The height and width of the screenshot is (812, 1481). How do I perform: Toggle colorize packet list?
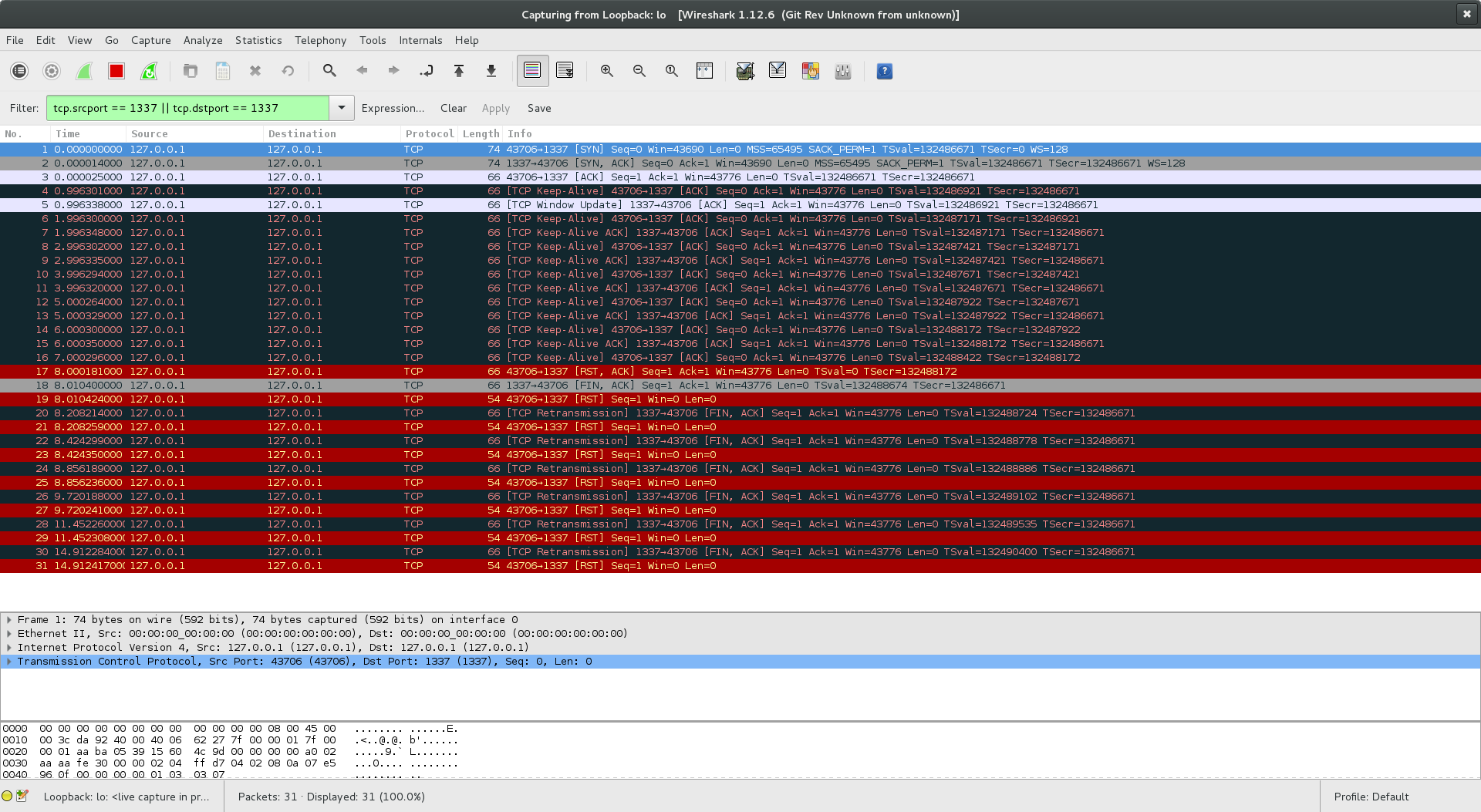[x=532, y=70]
